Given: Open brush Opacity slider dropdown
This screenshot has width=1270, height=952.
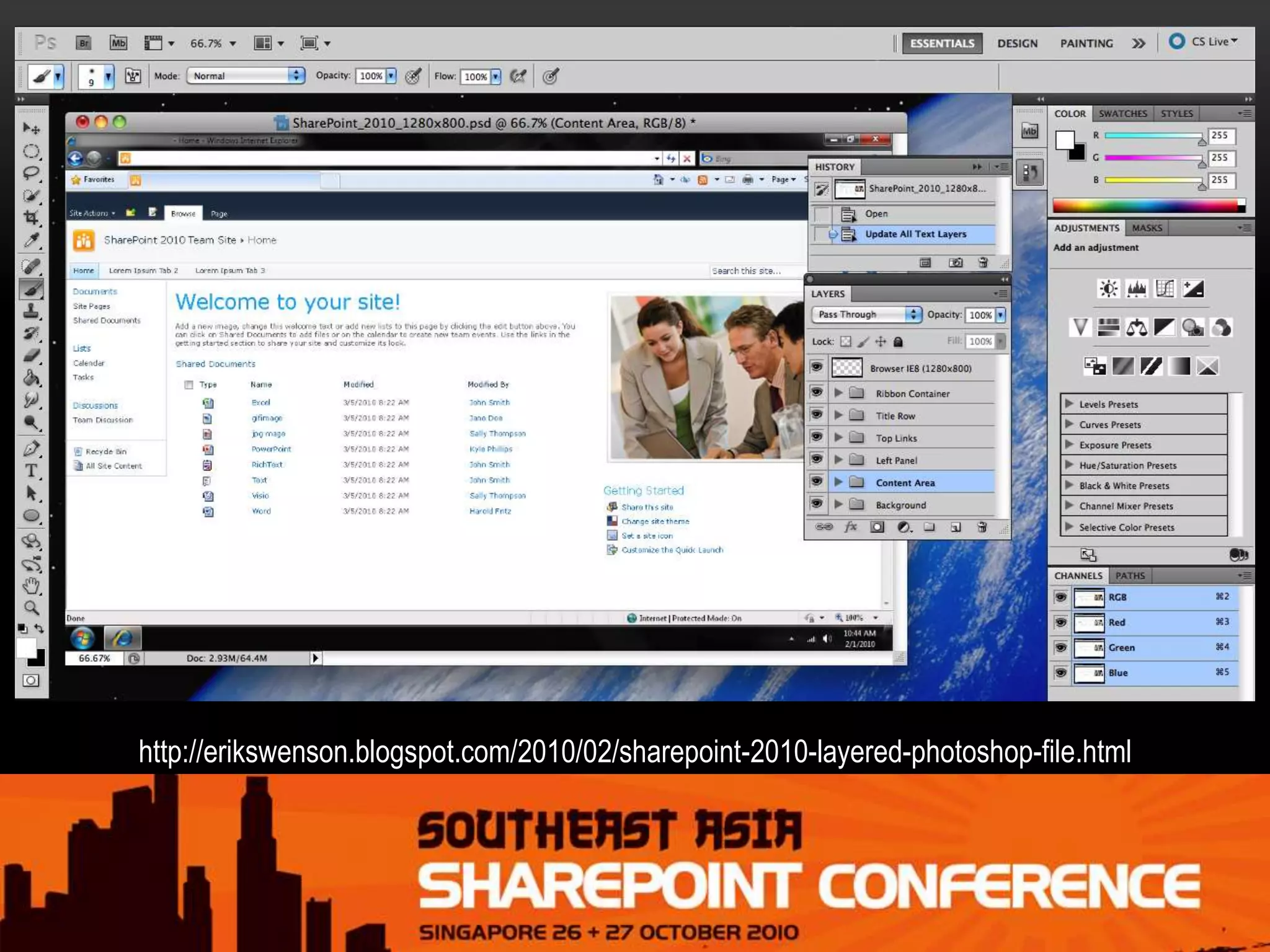Looking at the screenshot, I should (x=391, y=76).
